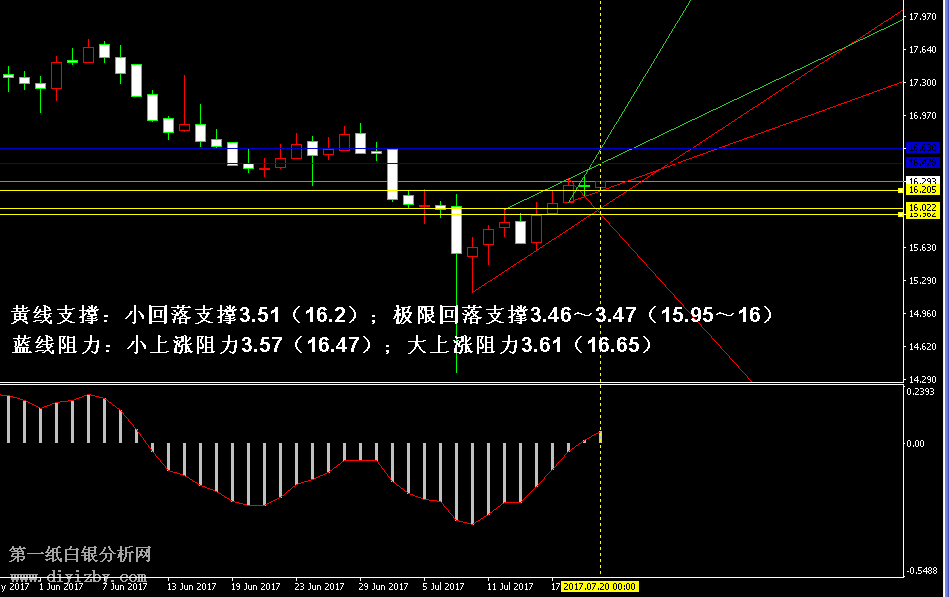The image size is (949, 597).
Task: Click the -0.5488 indicator scale value
Action: tap(921, 571)
